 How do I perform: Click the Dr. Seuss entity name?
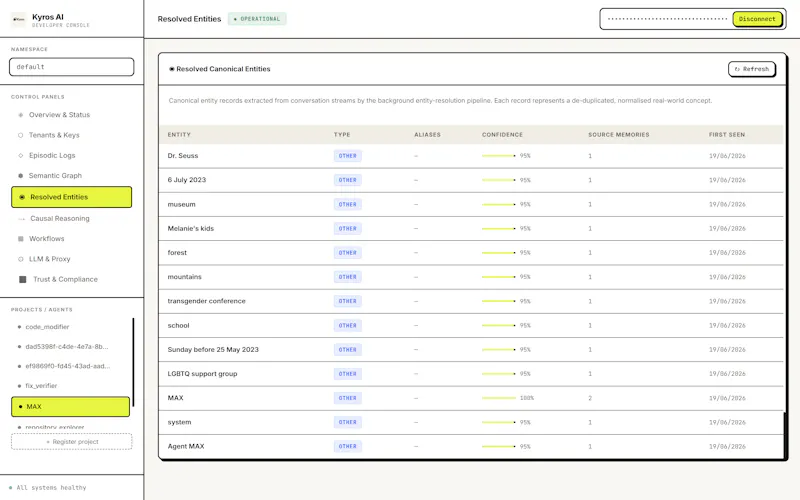pyautogui.click(x=183, y=156)
